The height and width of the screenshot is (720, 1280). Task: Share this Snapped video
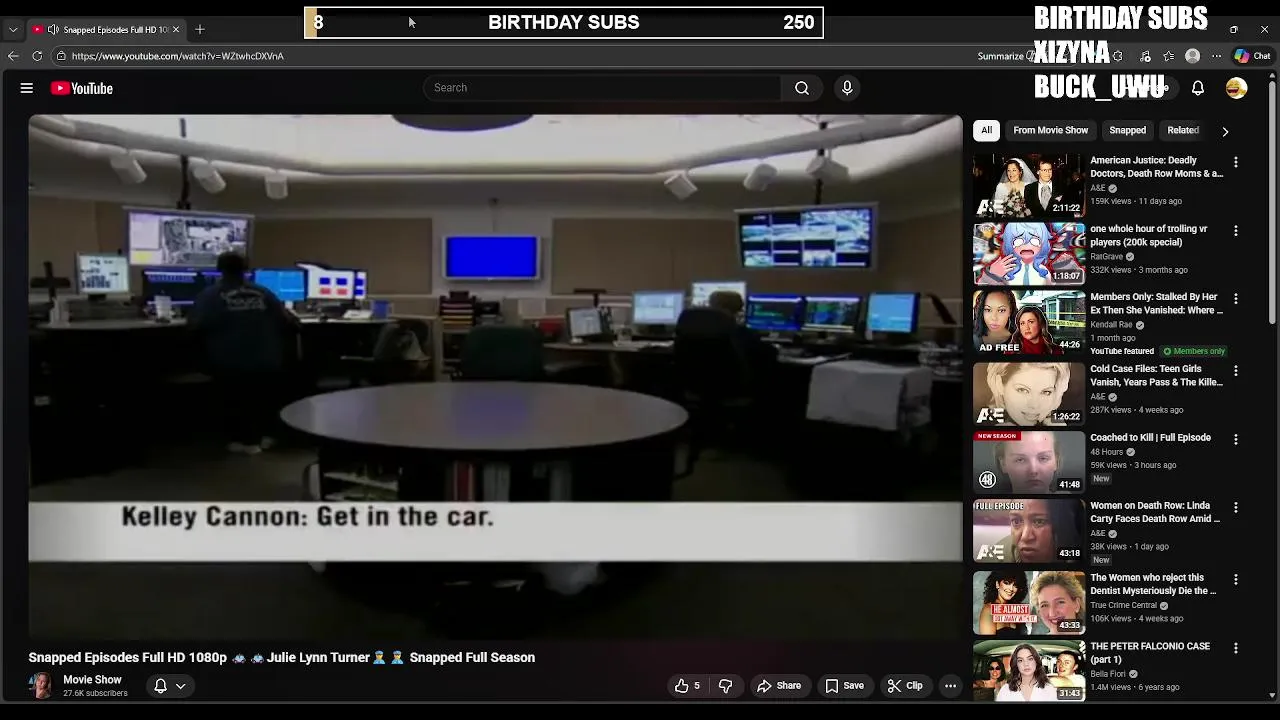[779, 686]
